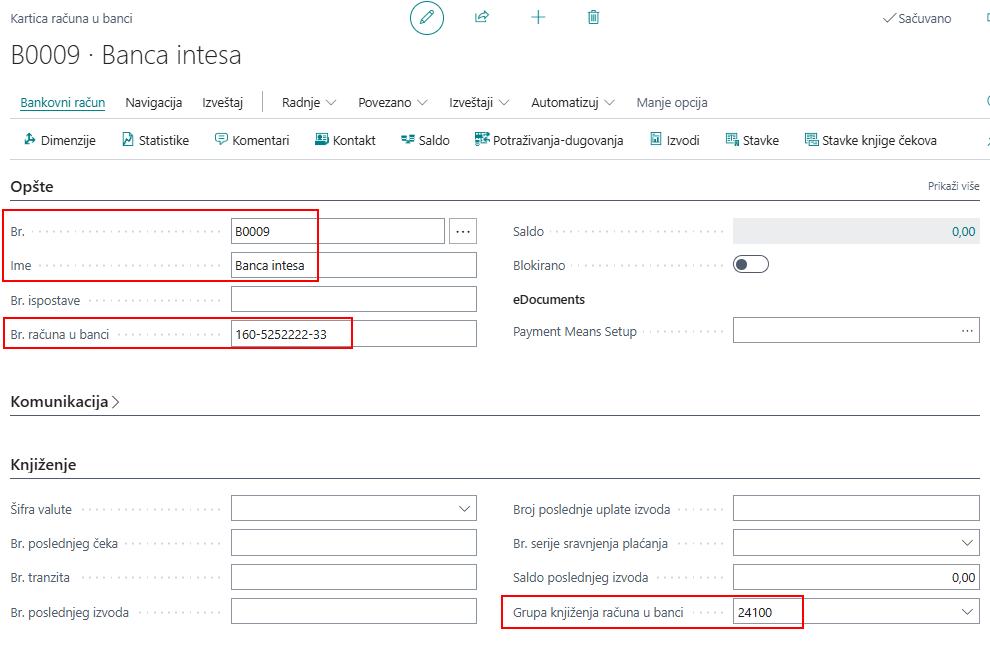Open Potraživanja-dugovanja action

(x=549, y=140)
